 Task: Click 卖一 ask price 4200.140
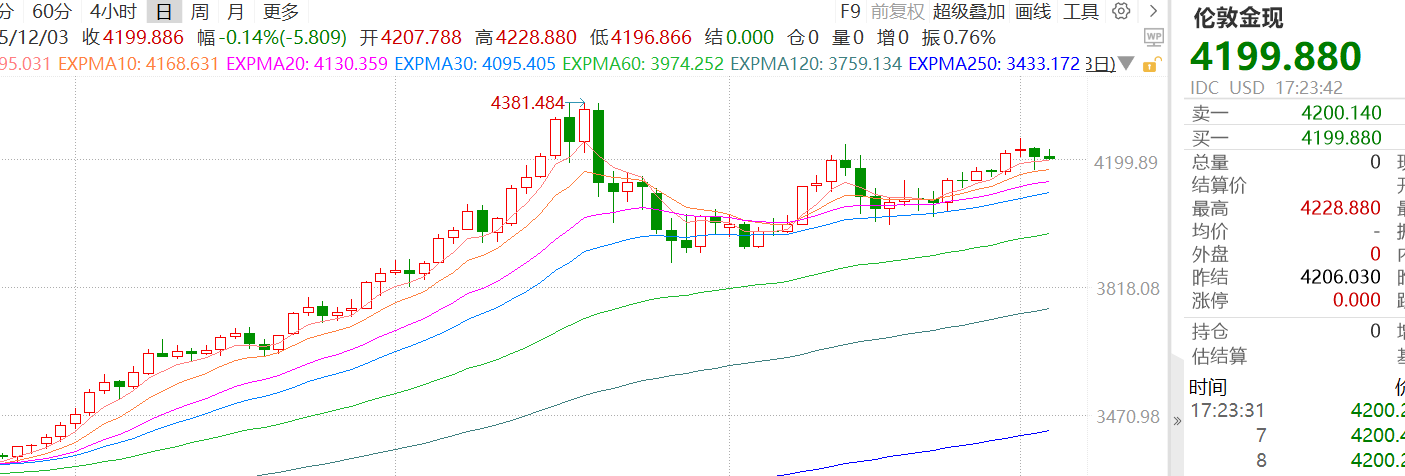coord(1341,113)
